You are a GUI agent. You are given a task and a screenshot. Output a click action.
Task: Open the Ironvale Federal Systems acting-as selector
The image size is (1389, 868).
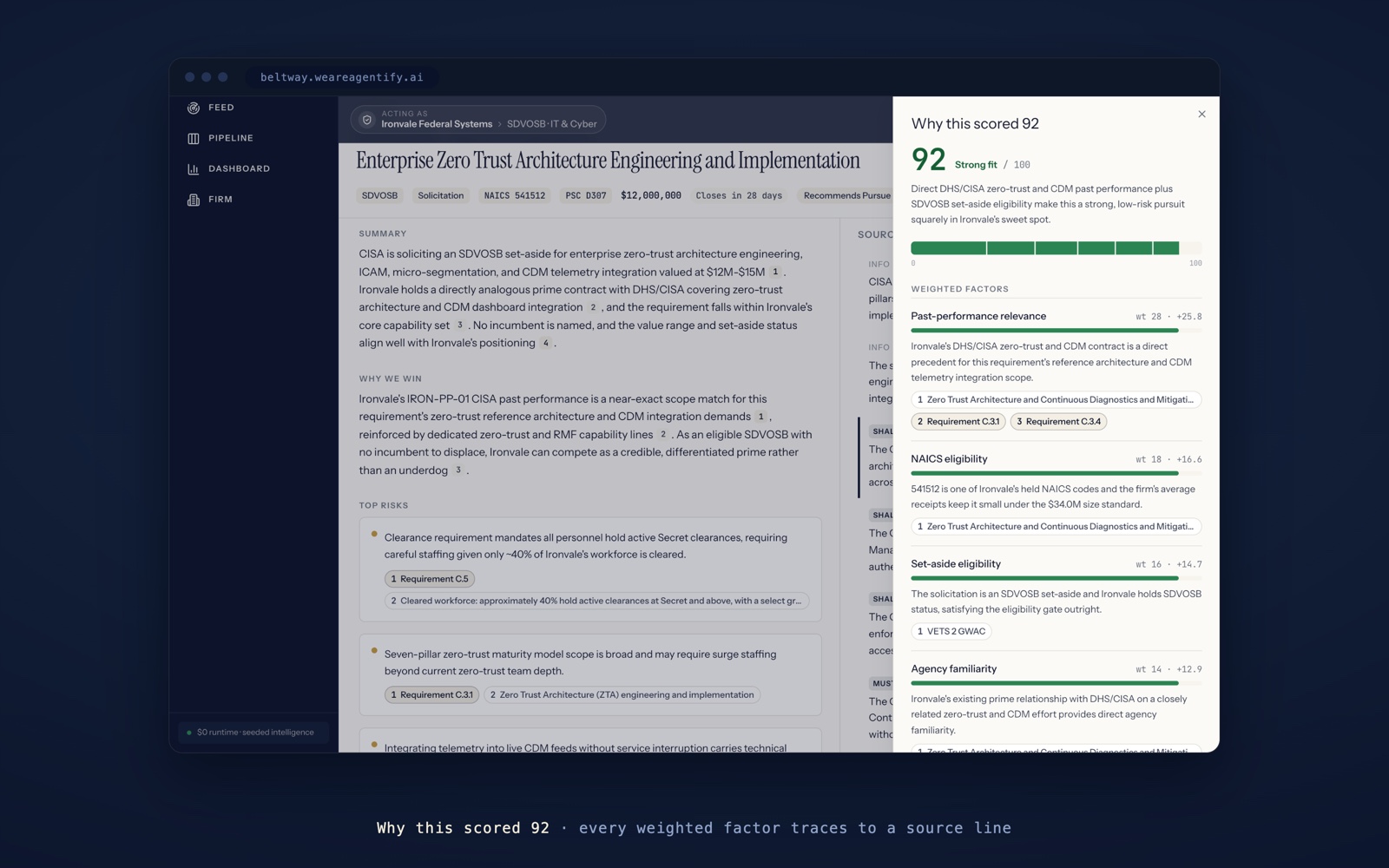[x=478, y=120]
